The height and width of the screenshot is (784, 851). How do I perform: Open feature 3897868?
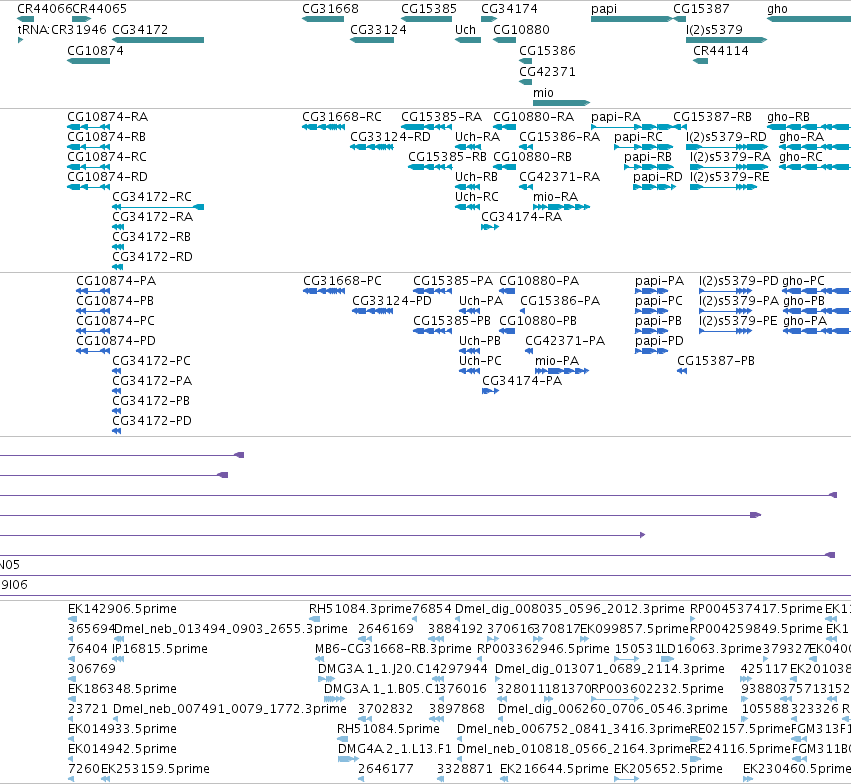[x=456, y=709]
